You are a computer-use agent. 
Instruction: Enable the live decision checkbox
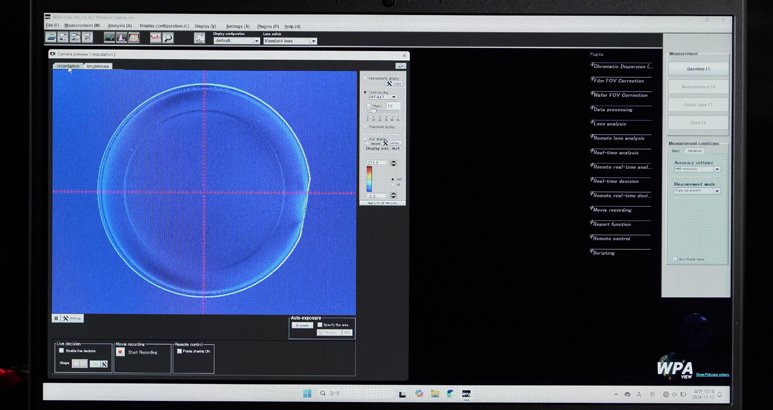click(x=61, y=351)
